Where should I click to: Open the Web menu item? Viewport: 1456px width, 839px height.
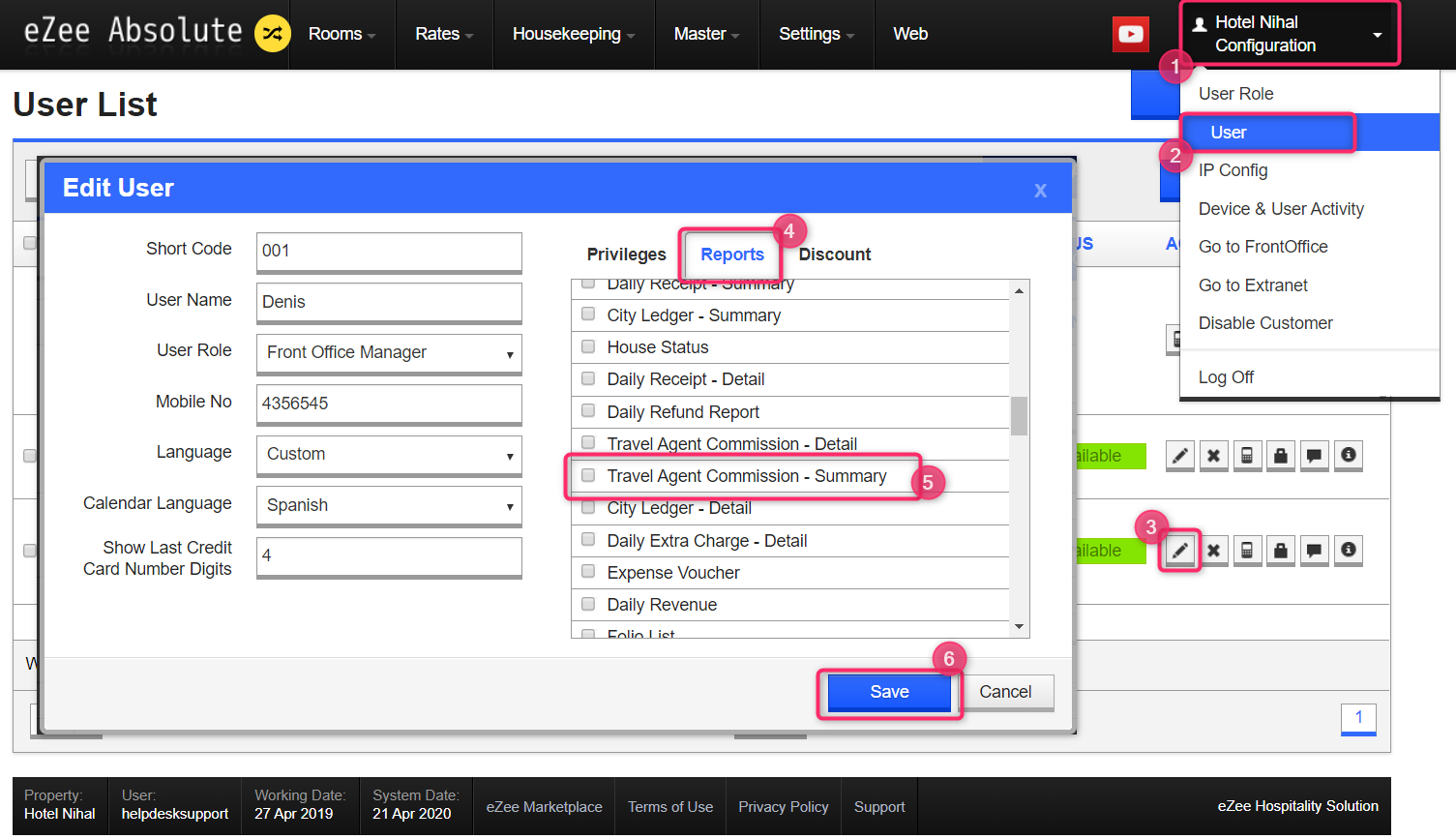910,34
